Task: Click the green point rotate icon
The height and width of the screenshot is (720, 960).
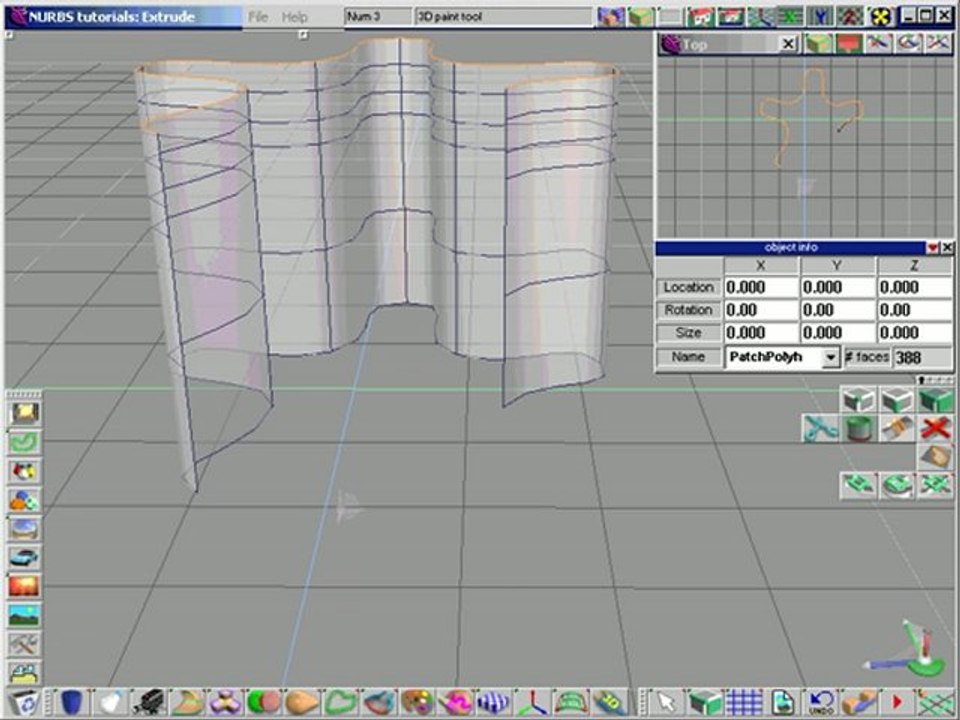Action: 898,486
